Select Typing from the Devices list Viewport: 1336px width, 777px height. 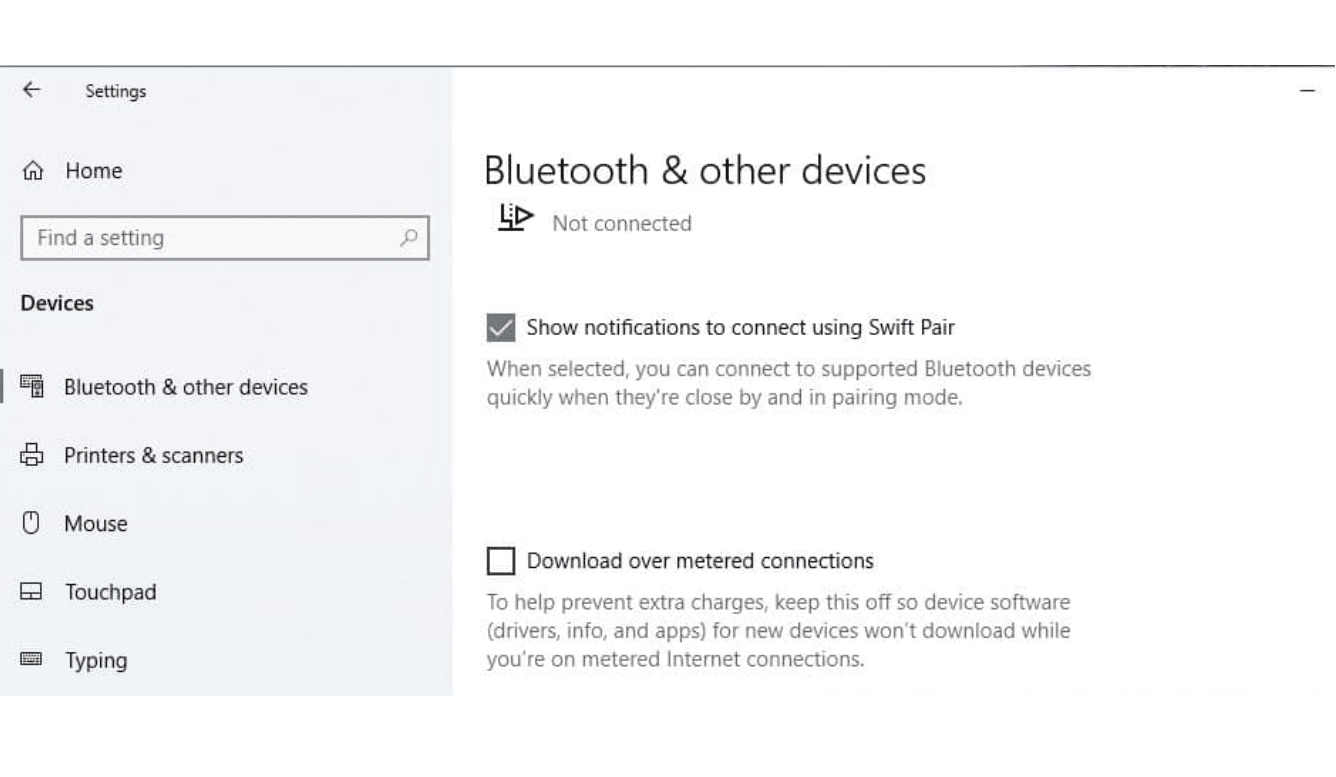96,660
